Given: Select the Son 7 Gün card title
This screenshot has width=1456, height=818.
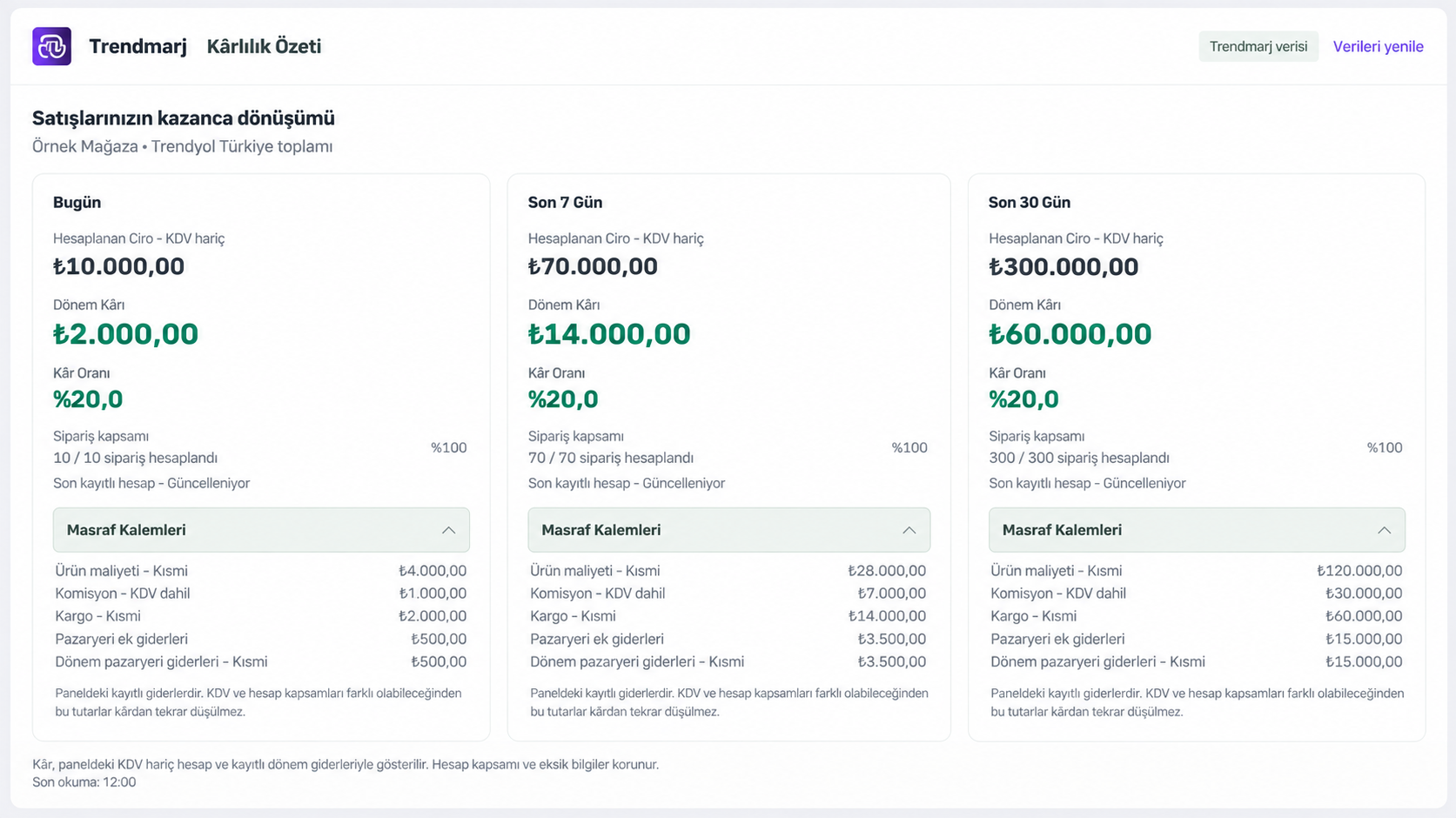Looking at the screenshot, I should [565, 203].
